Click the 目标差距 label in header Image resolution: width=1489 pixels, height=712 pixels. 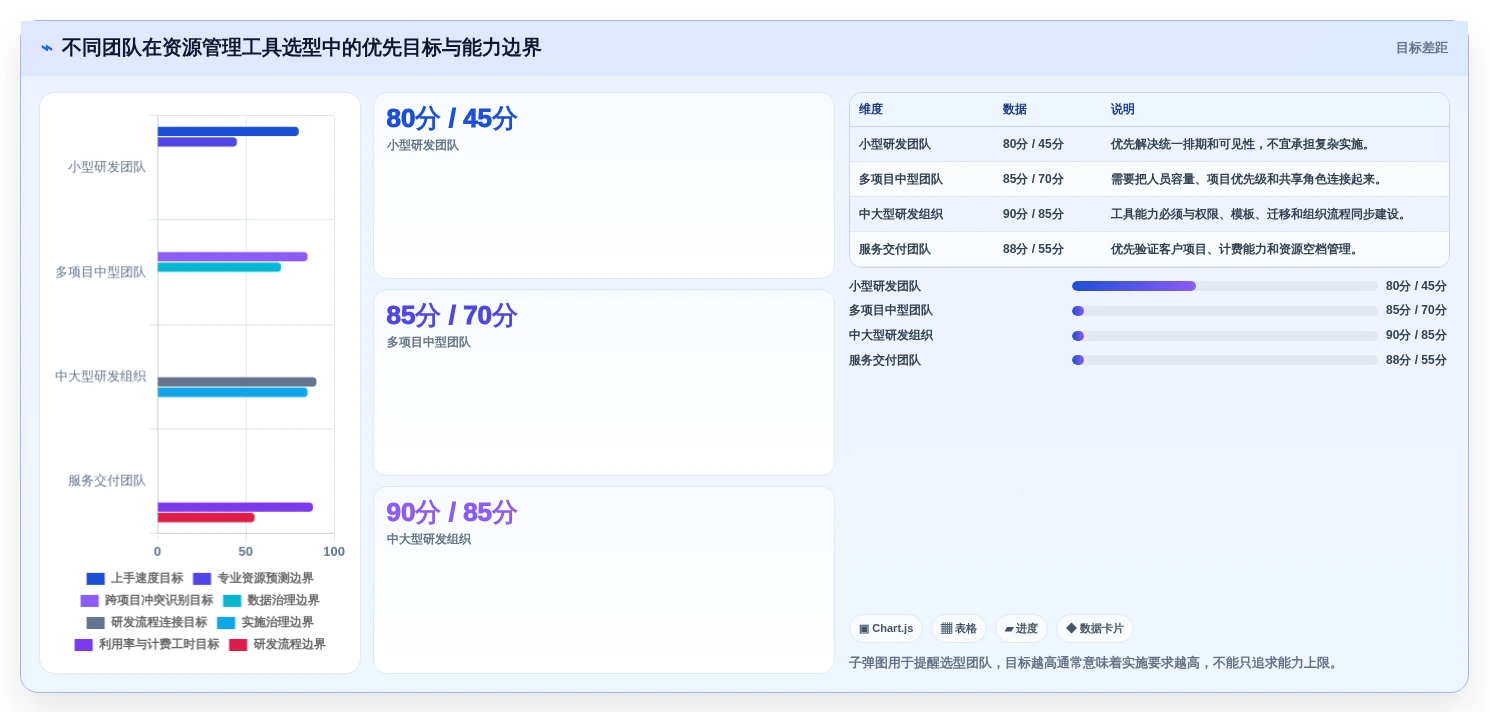point(1421,48)
